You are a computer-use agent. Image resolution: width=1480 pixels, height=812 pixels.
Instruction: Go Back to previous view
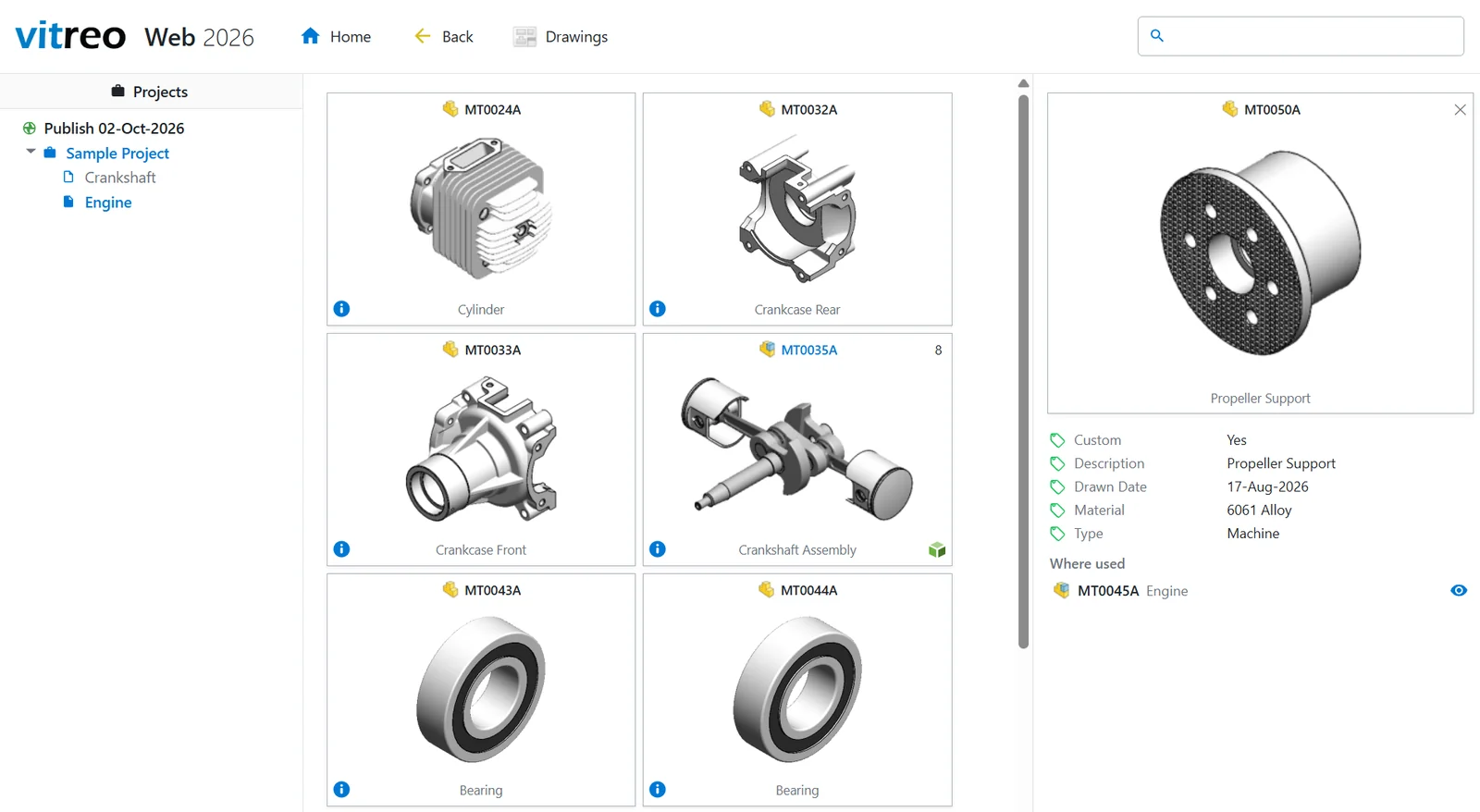tap(444, 36)
